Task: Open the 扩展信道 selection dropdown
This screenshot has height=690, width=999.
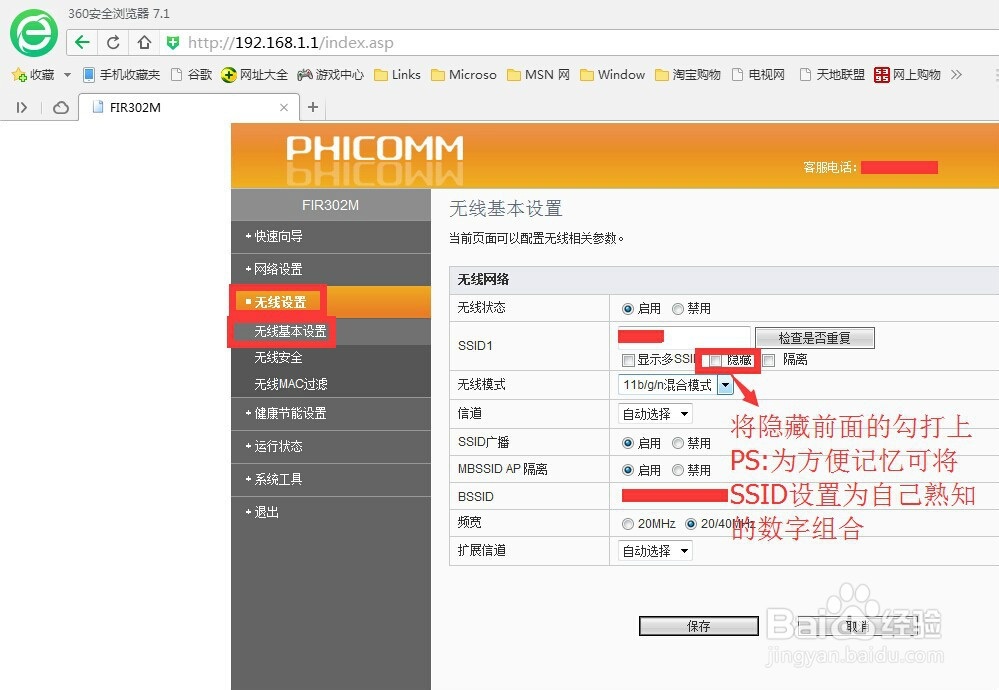Action: pos(686,550)
